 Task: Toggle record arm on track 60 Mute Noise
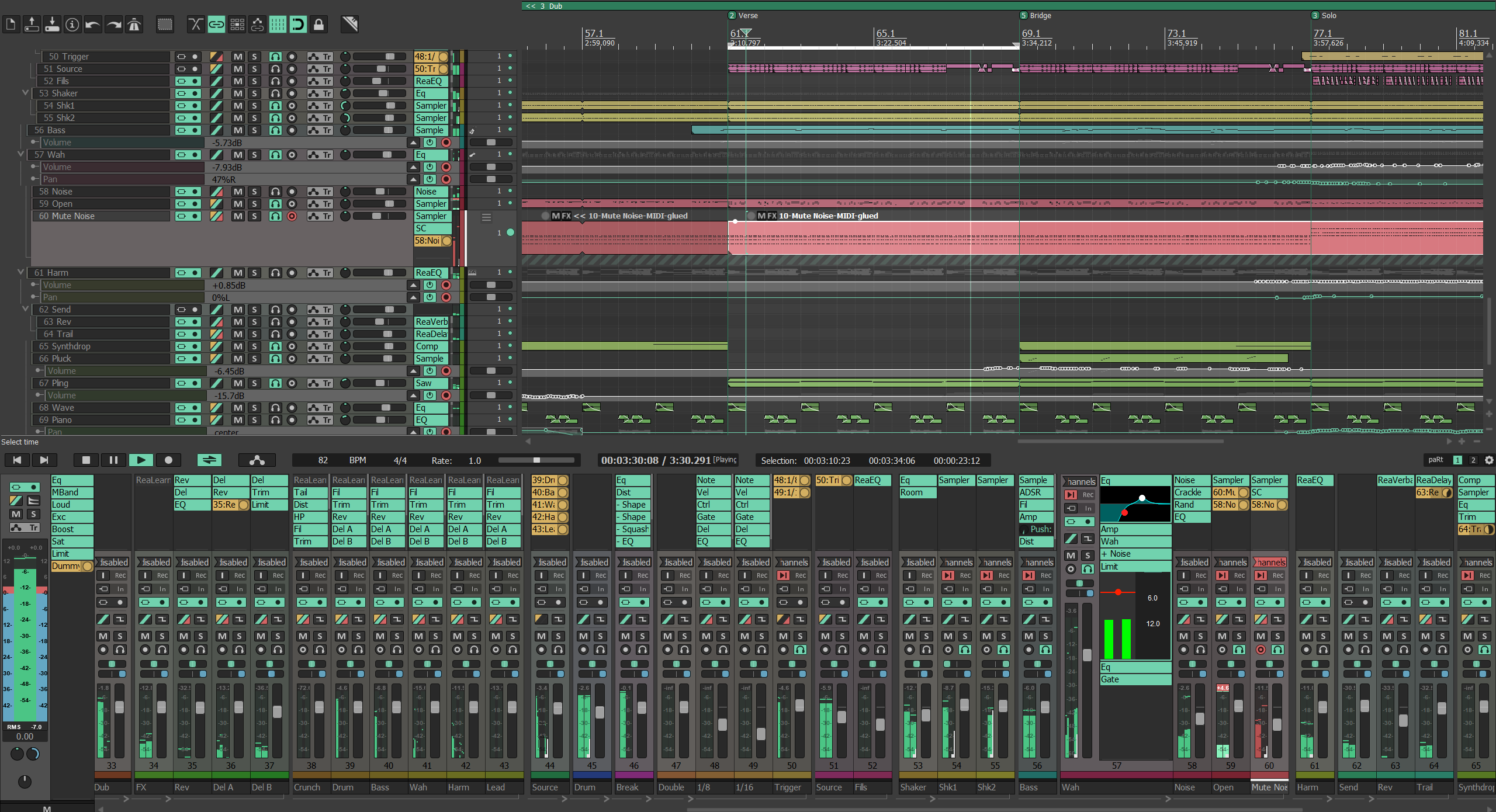292,216
